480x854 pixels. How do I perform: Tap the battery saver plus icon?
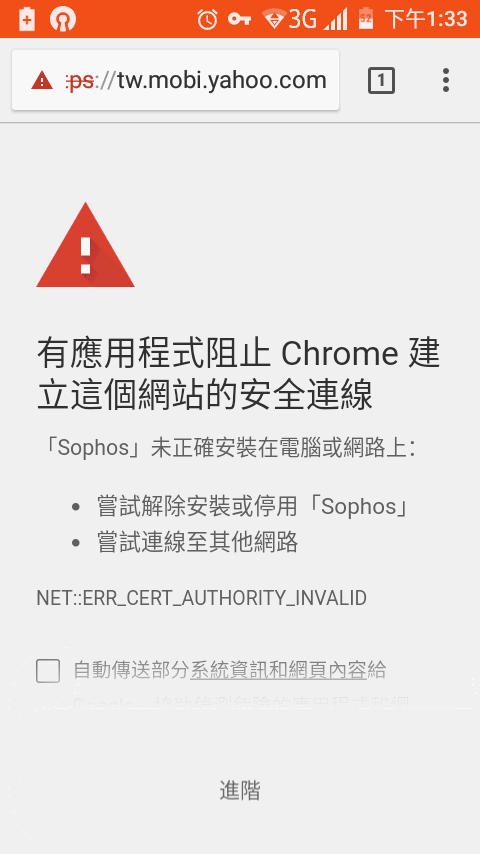27,20
